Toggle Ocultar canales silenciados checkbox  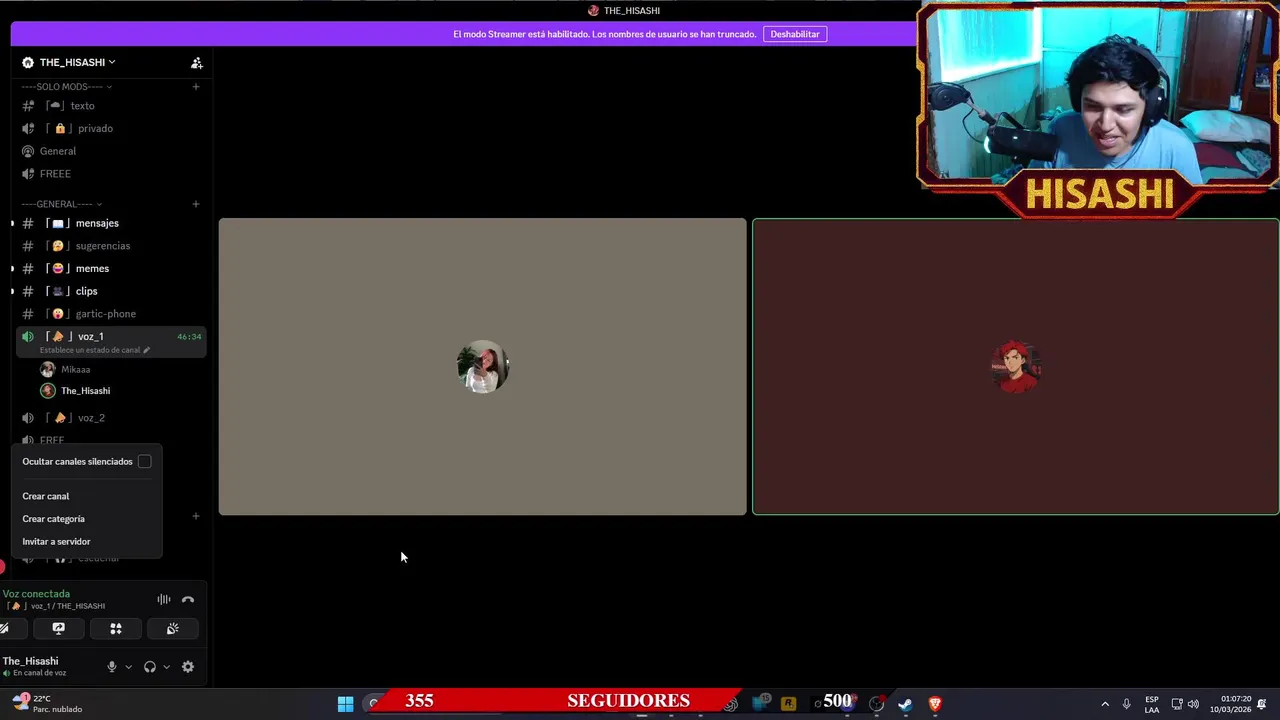(x=145, y=462)
